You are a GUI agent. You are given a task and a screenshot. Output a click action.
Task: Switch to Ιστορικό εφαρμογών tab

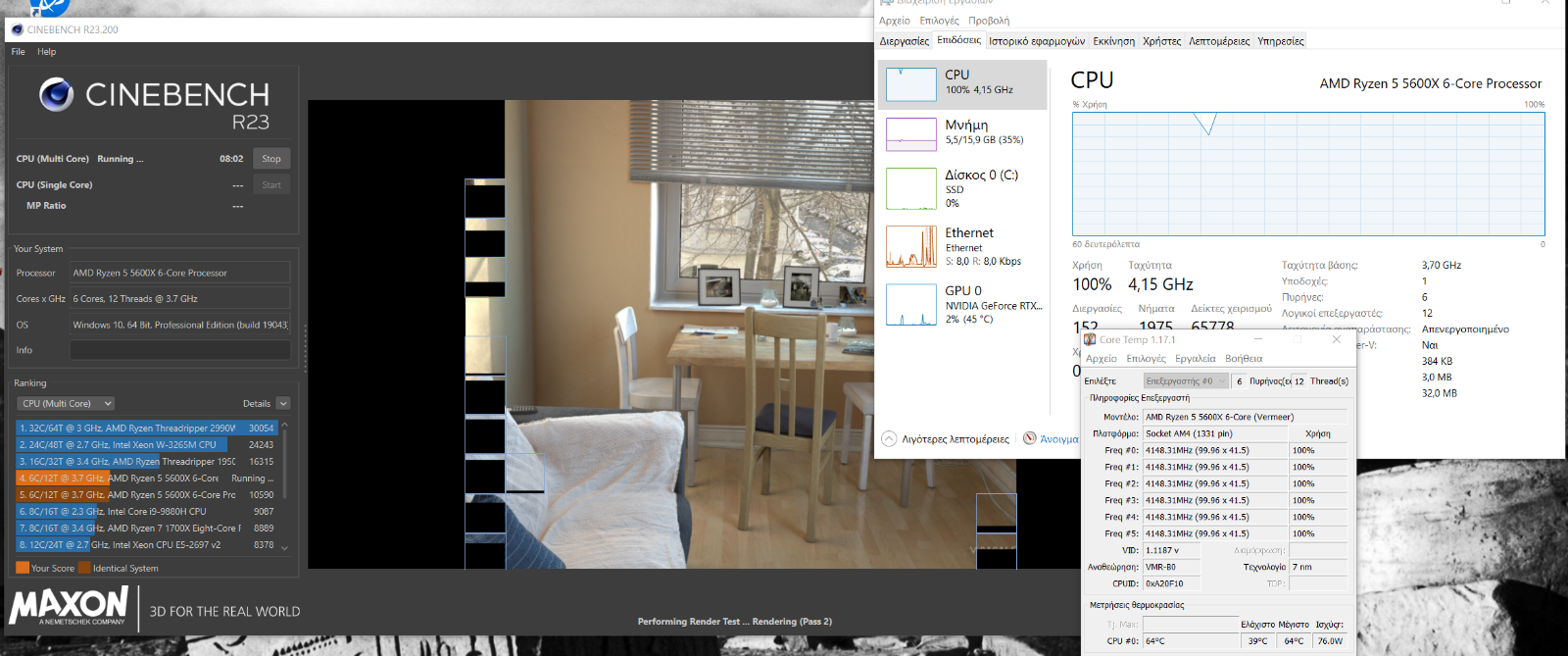point(1037,41)
